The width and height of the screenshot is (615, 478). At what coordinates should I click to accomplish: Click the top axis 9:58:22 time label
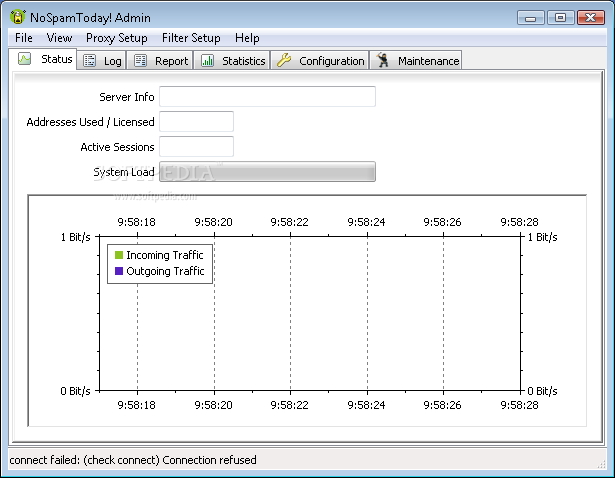[289, 222]
